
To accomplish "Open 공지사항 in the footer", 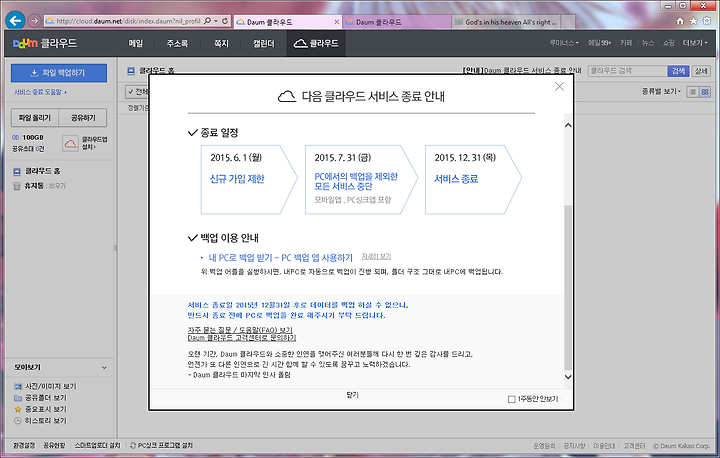I will [574, 446].
